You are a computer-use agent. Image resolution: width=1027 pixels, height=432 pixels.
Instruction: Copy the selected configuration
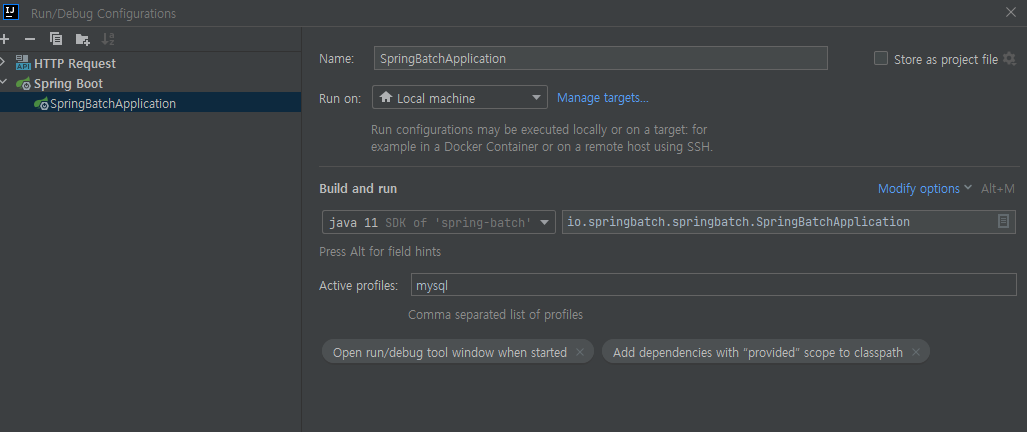56,39
